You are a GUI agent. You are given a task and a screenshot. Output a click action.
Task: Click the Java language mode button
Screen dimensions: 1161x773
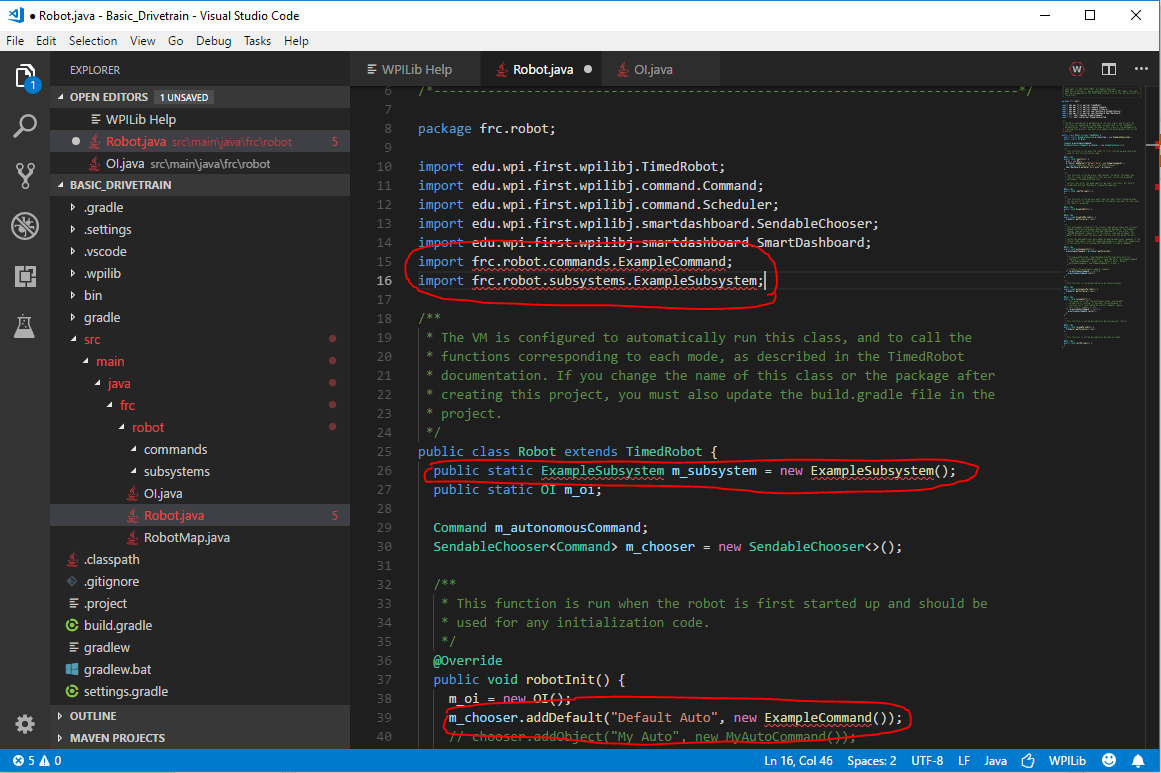click(x=995, y=761)
